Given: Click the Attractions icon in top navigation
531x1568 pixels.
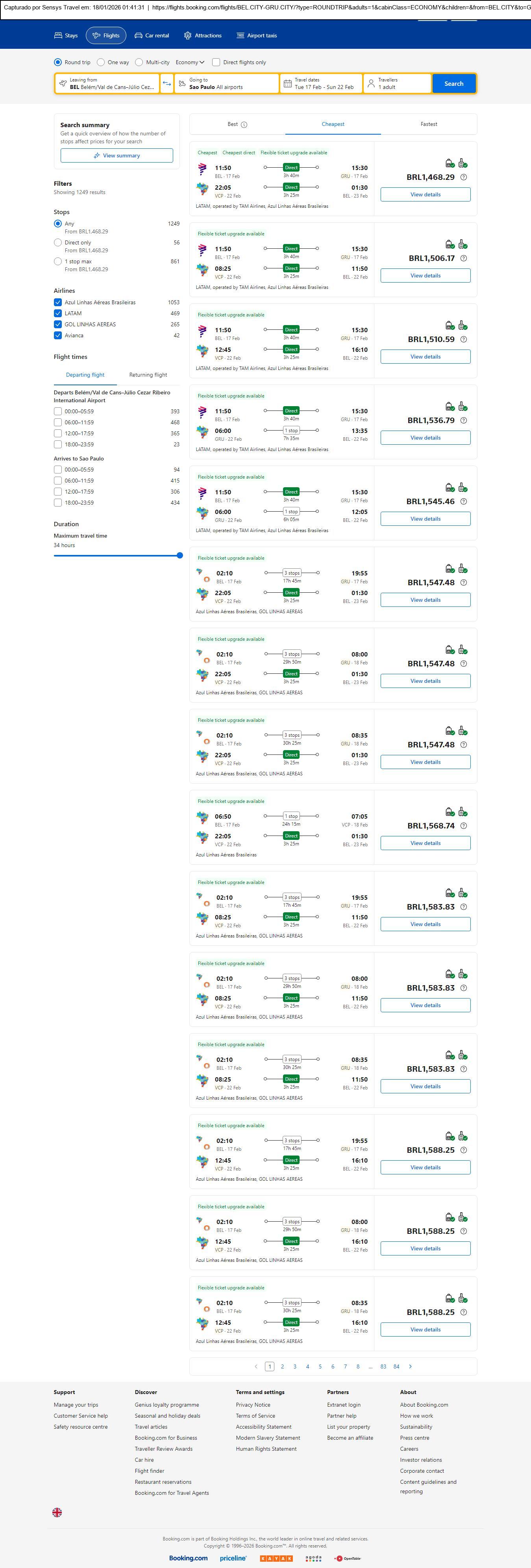Looking at the screenshot, I should (187, 36).
